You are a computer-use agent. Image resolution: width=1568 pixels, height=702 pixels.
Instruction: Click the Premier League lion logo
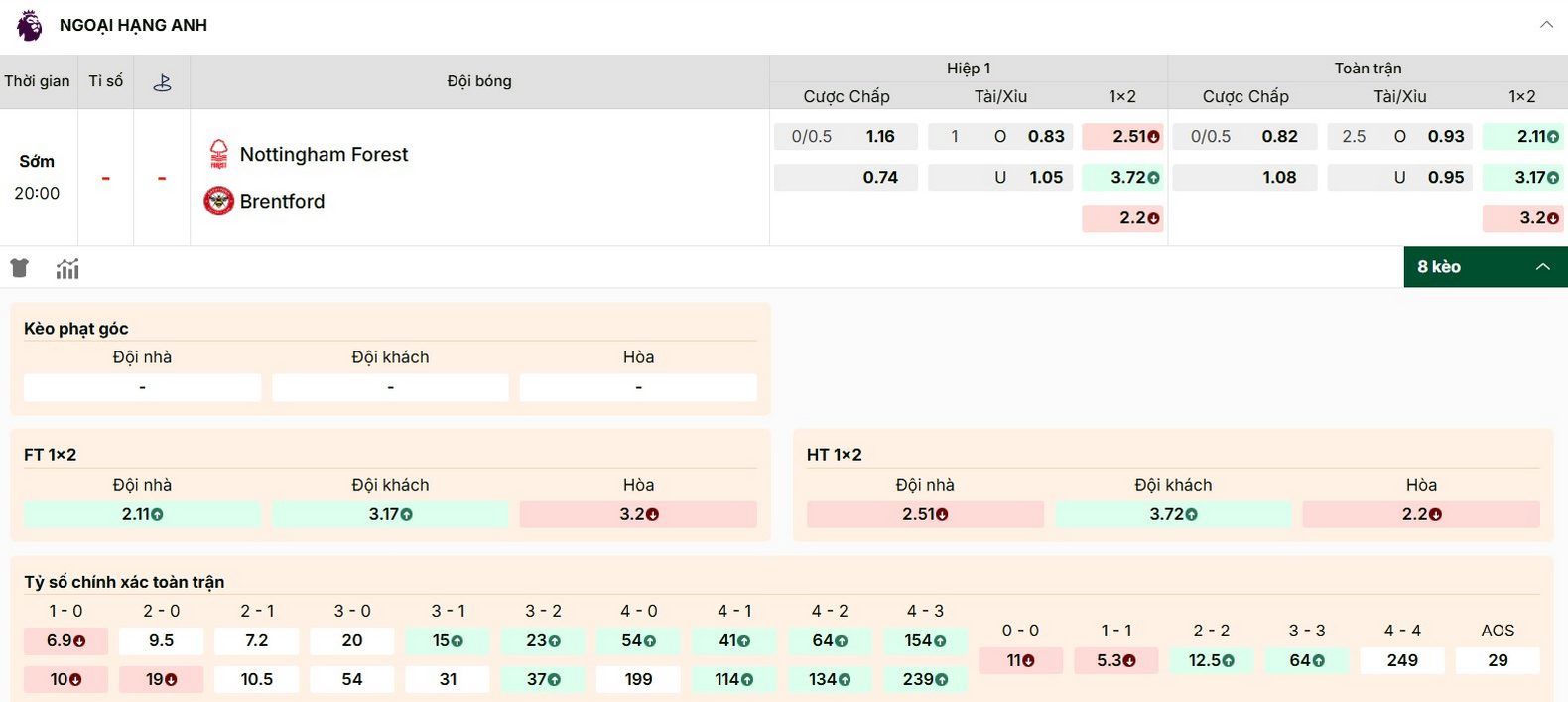(x=30, y=25)
